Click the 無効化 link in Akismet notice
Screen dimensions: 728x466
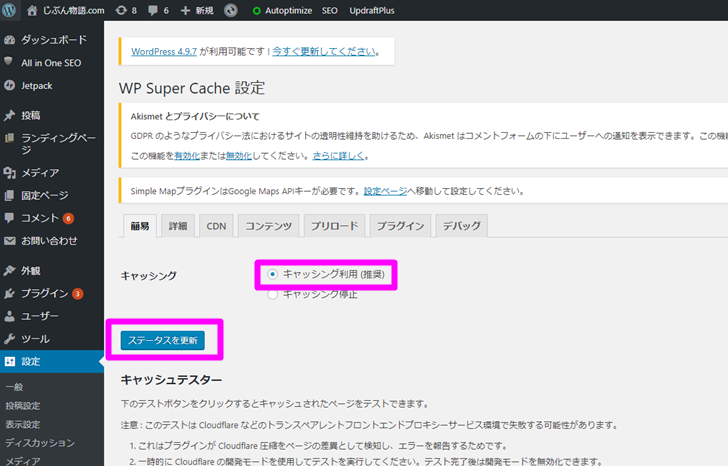point(239,156)
